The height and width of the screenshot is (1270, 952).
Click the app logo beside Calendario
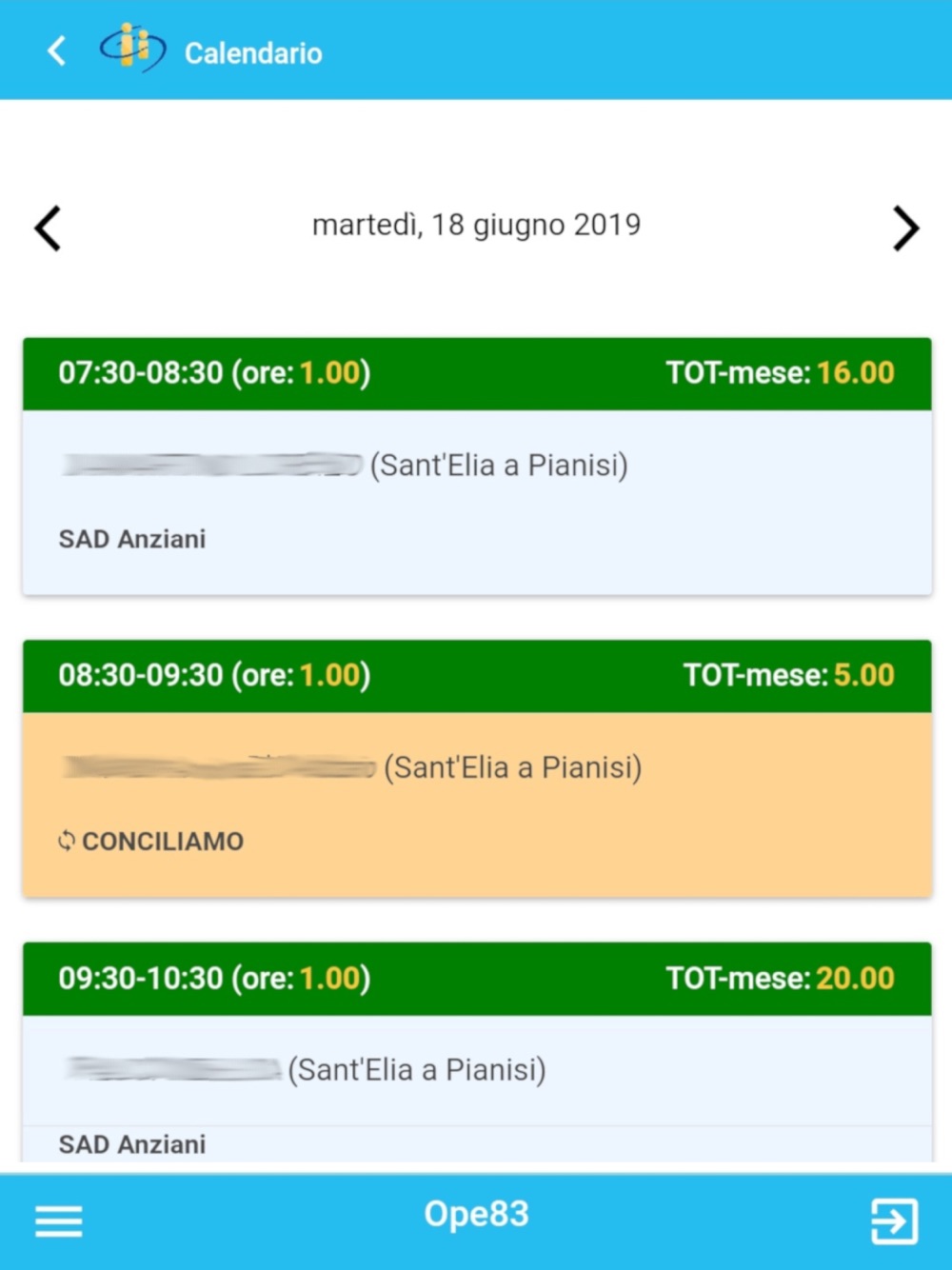(x=133, y=49)
